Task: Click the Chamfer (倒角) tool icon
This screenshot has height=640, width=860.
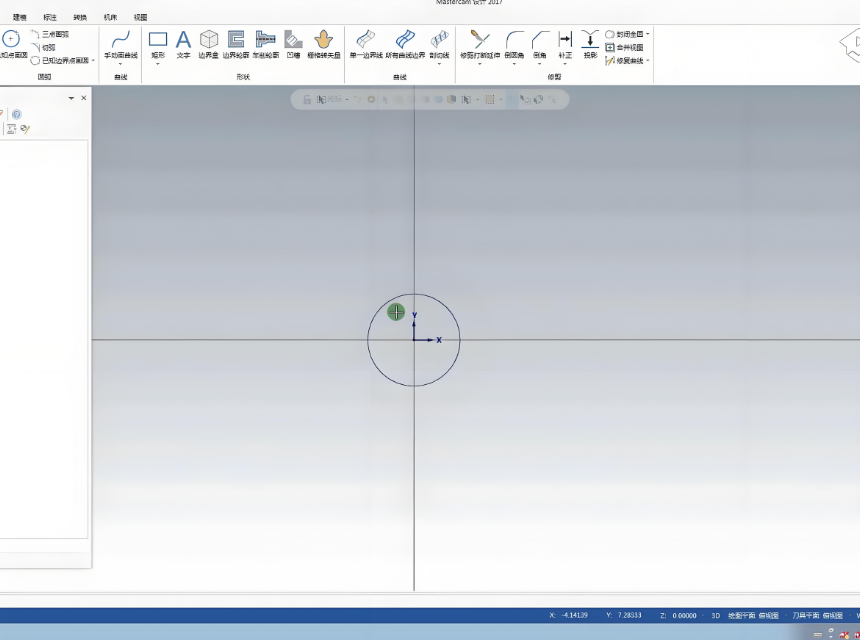Action: (x=540, y=40)
